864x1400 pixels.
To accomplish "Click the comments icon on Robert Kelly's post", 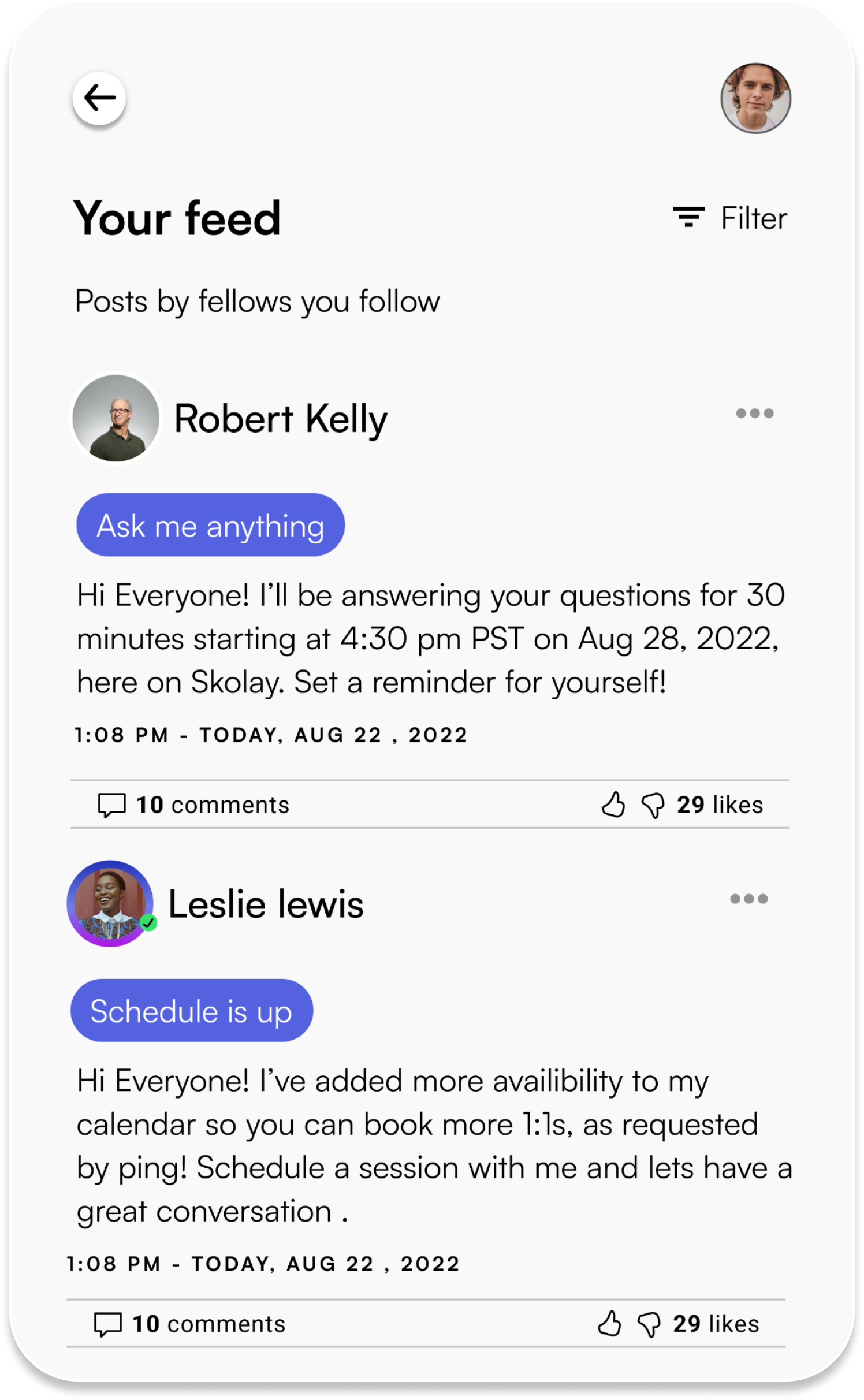I will point(111,805).
